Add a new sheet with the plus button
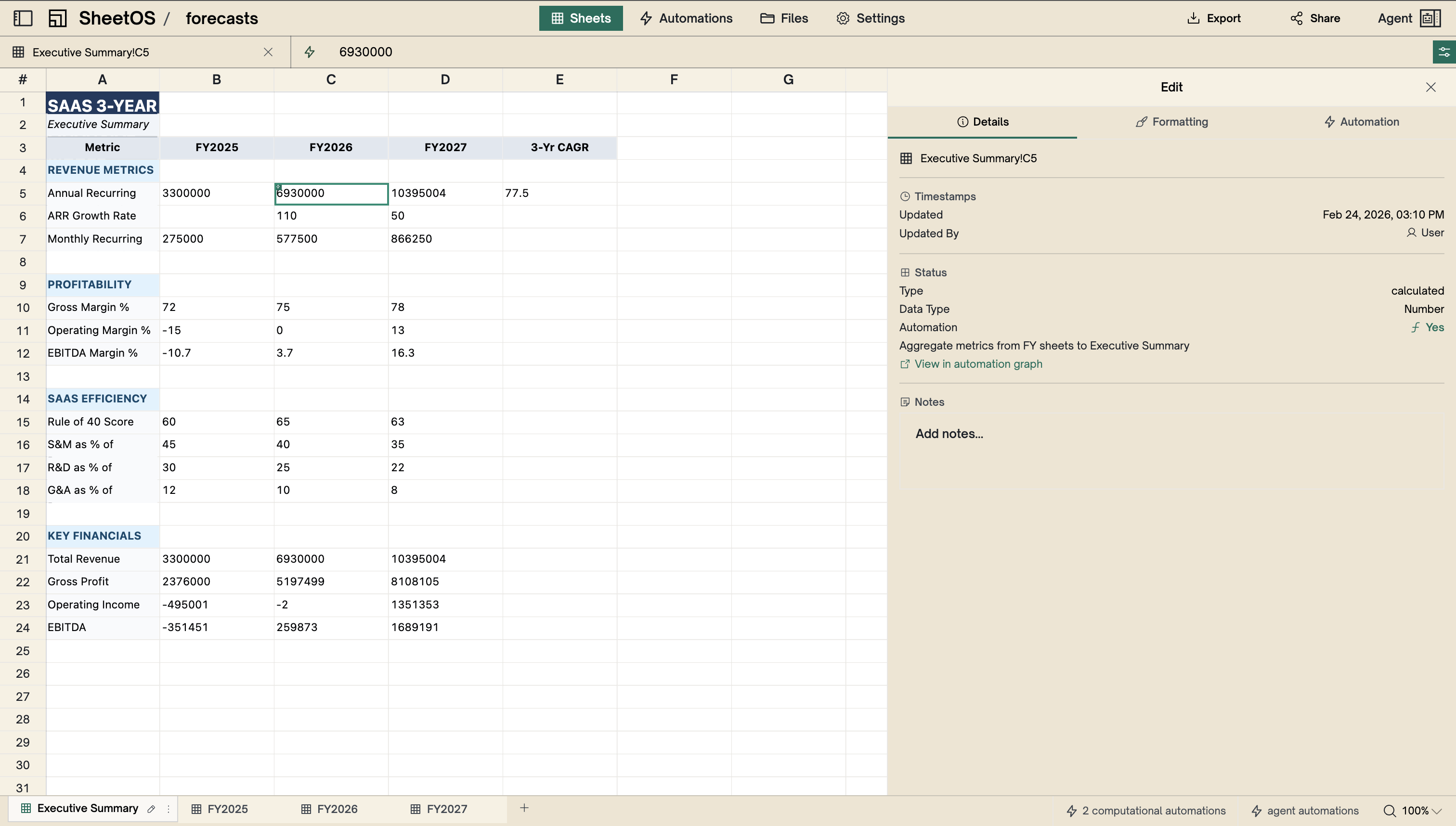 click(524, 808)
